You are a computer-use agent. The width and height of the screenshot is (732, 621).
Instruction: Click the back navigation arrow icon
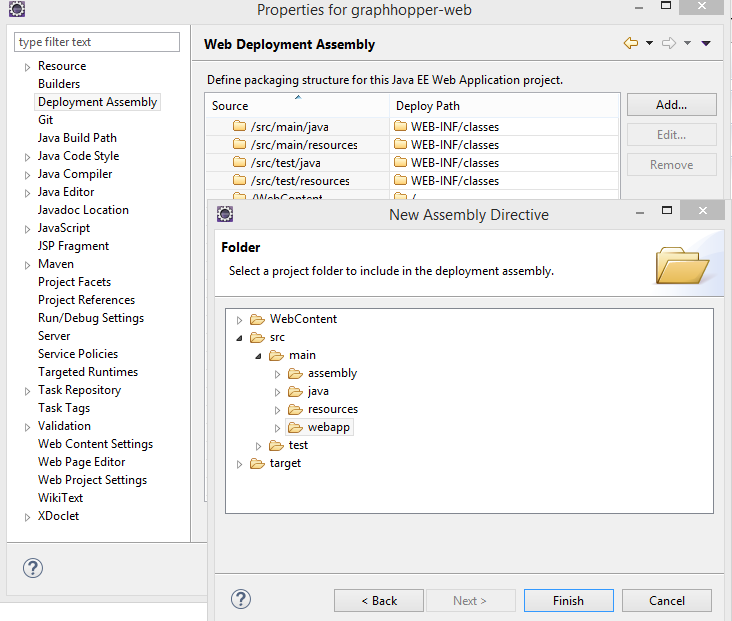point(630,43)
